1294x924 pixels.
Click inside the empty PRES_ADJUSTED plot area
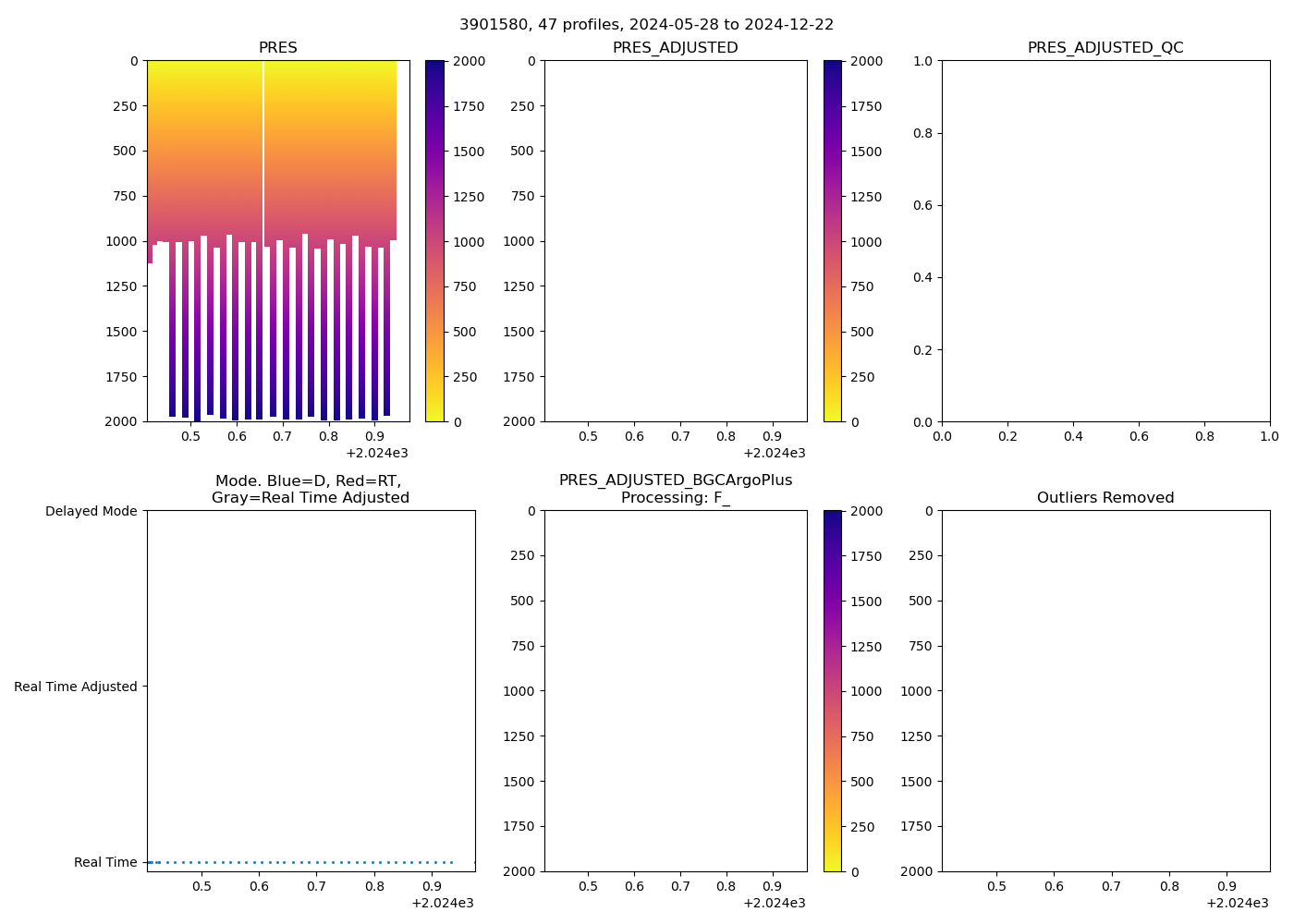coord(675,240)
